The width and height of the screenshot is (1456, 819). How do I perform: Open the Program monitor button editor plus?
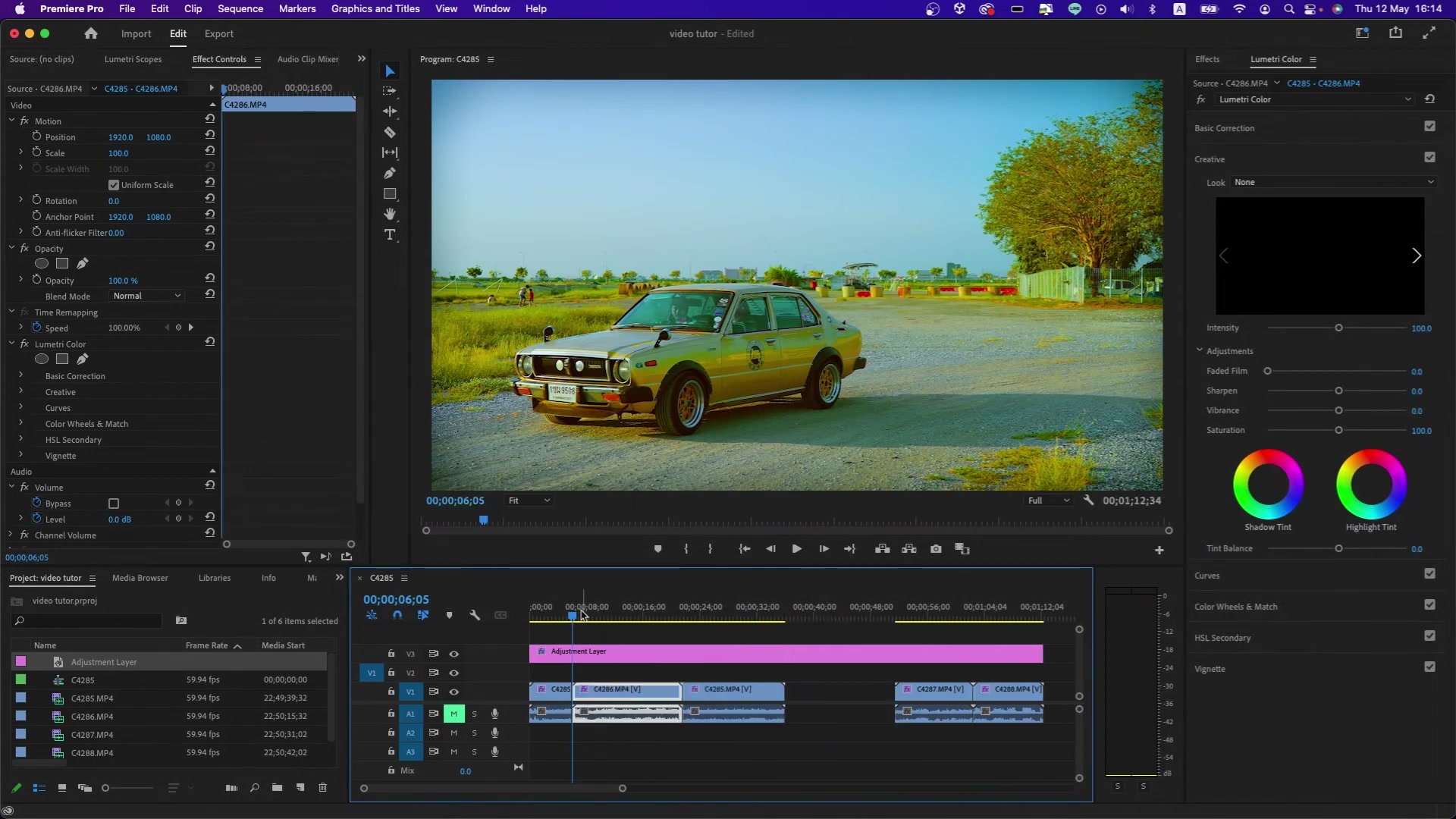1159,550
